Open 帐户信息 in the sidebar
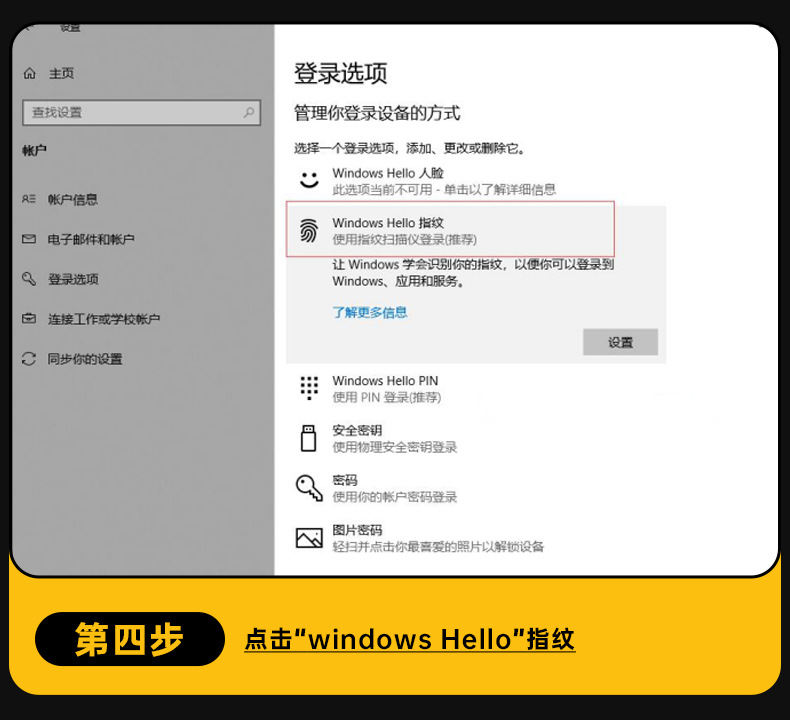 click(73, 200)
